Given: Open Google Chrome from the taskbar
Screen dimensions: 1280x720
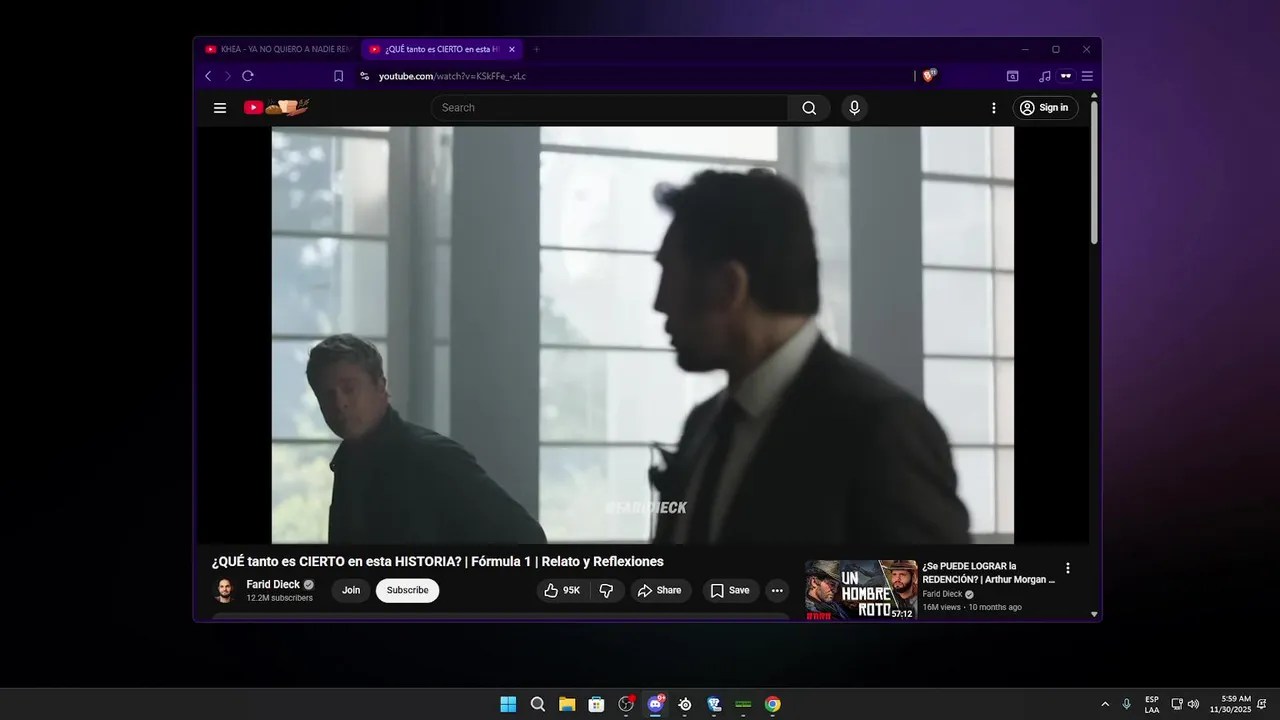Looking at the screenshot, I should (x=773, y=704).
